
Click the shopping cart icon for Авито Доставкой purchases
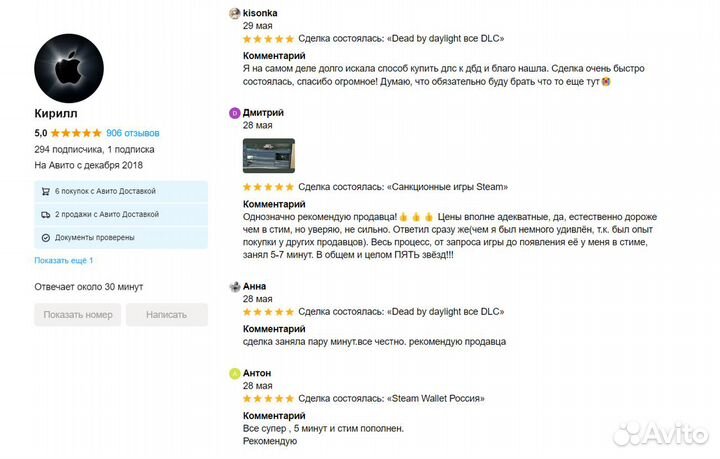tap(45, 191)
